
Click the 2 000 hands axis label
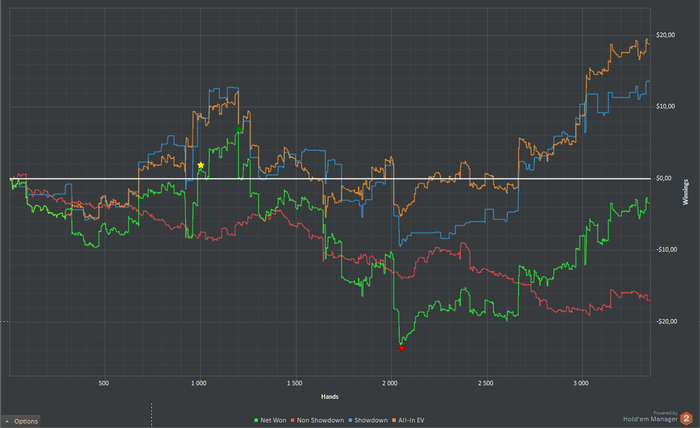click(390, 383)
